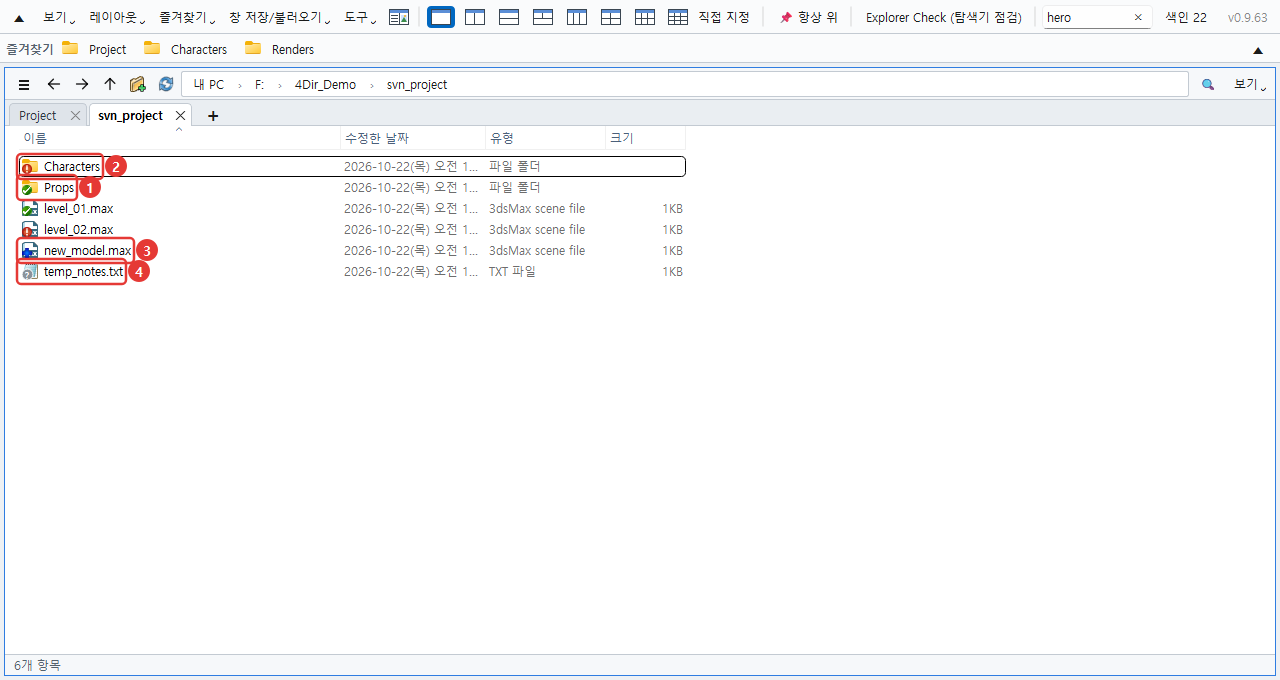Select the two side-by-side panes layout
1280x680 pixels.
475,17
